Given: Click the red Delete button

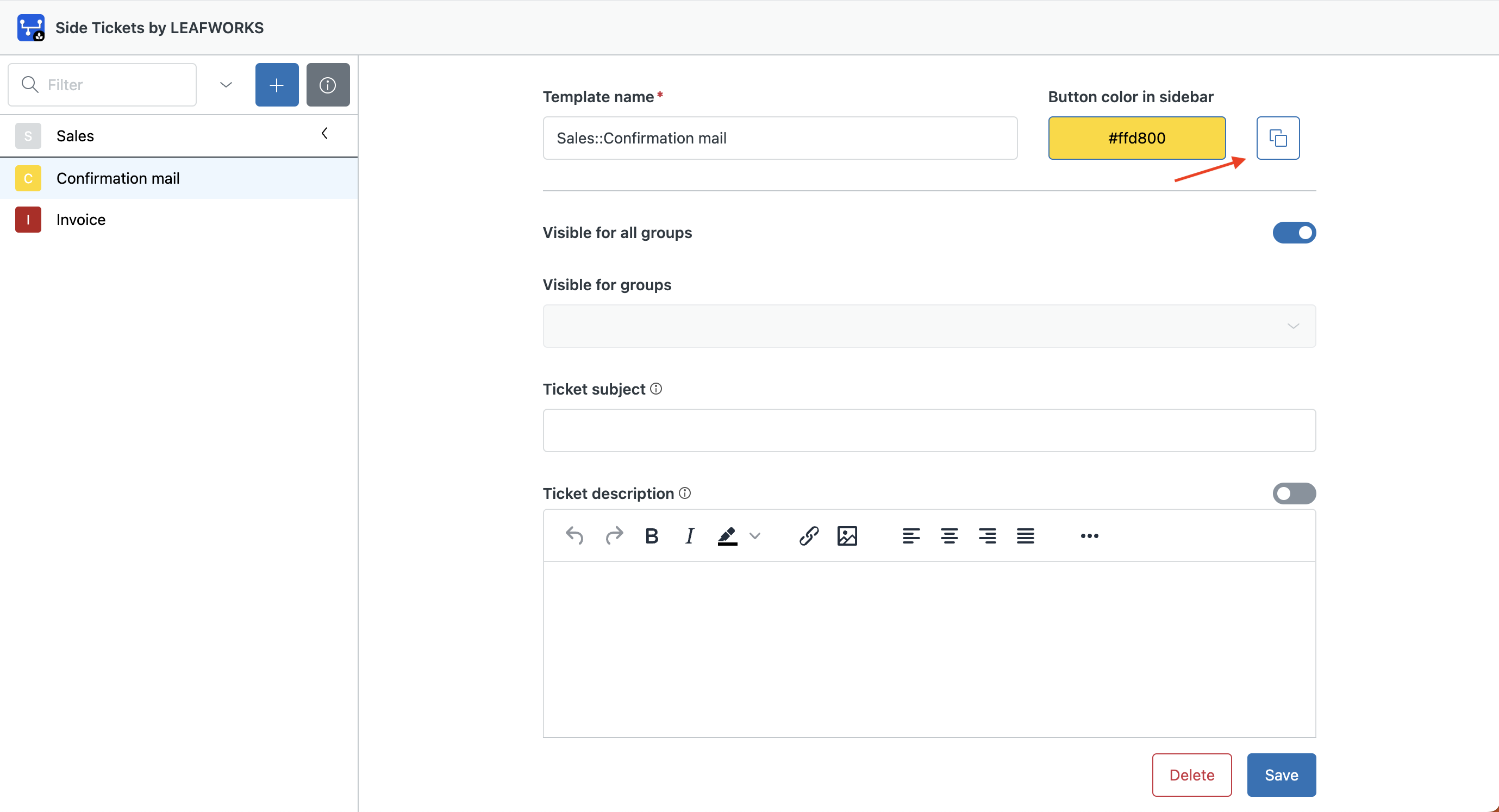Looking at the screenshot, I should coord(1191,774).
